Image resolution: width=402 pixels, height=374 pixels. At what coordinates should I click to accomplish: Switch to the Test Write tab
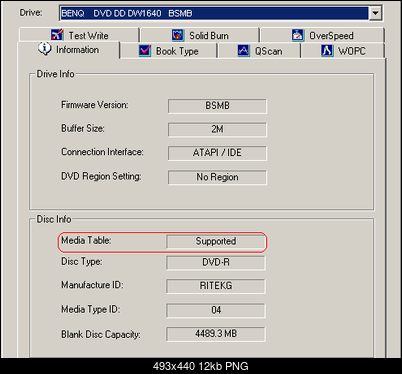click(79, 35)
